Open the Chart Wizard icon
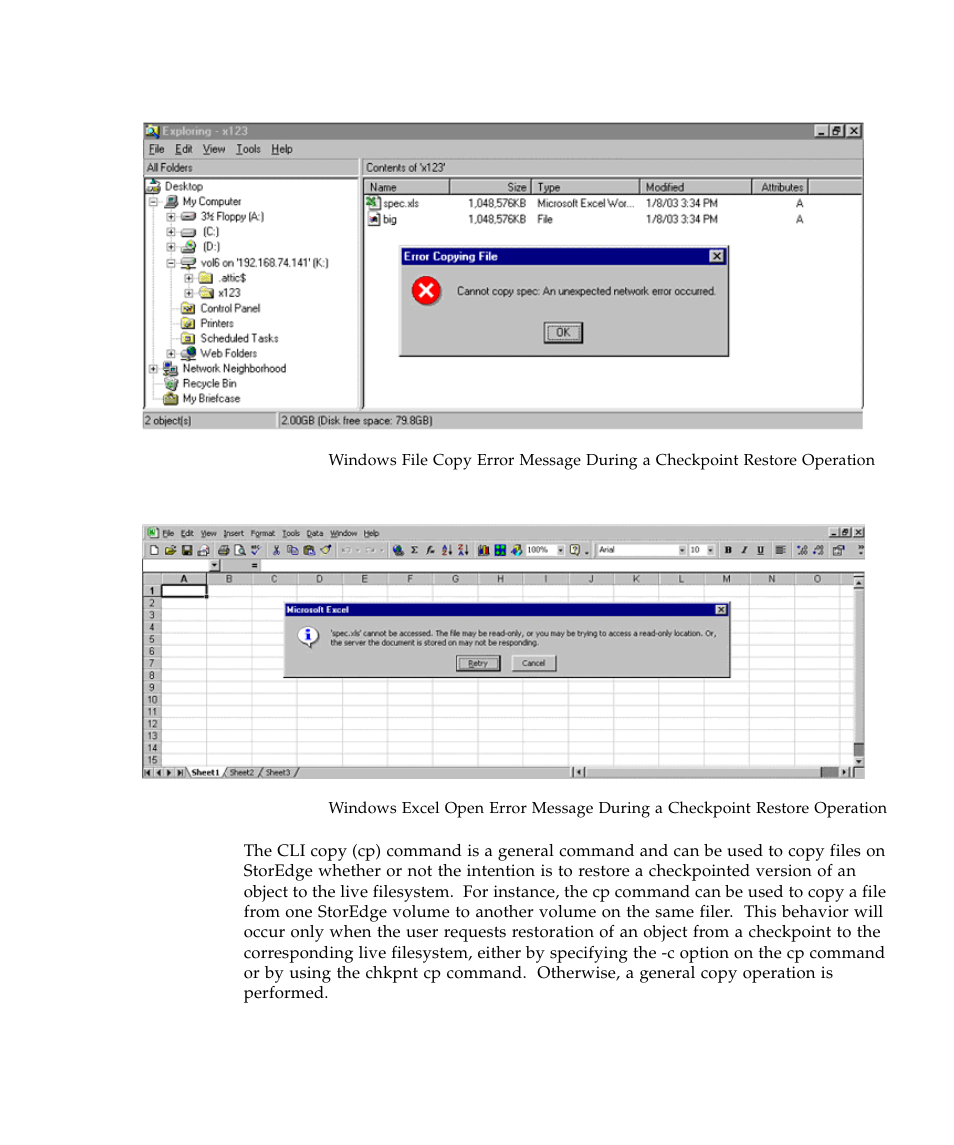The width and height of the screenshot is (954, 1145). [484, 551]
